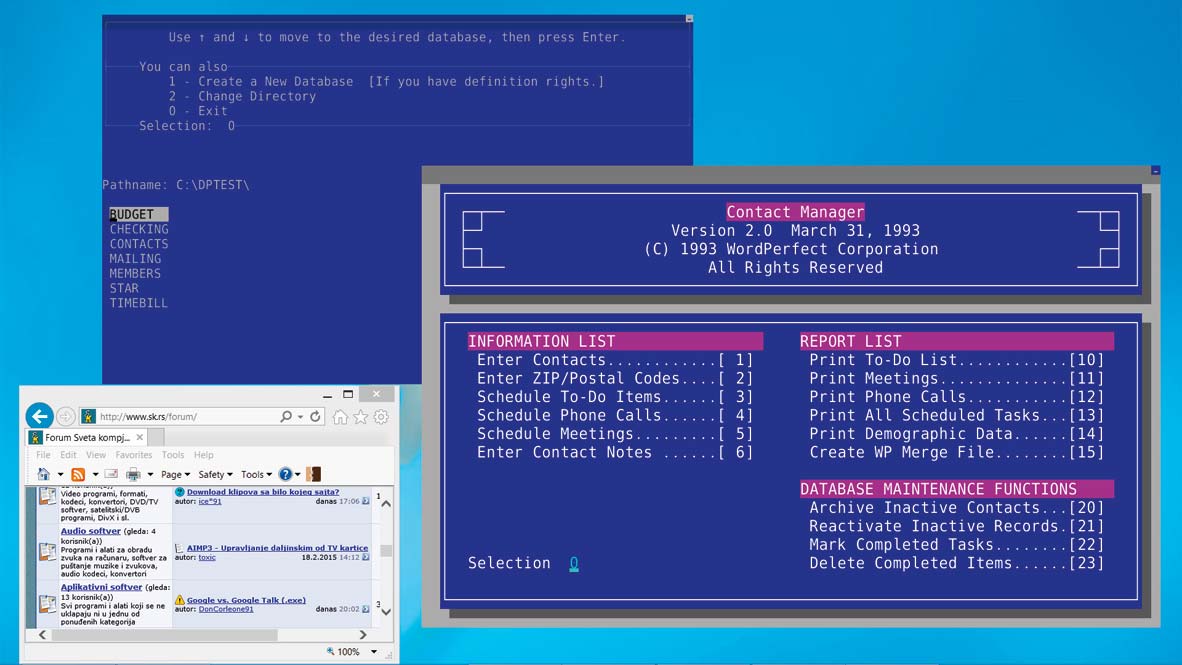Expand the Print dropdown arrow
1182x665 pixels.
(x=150, y=474)
